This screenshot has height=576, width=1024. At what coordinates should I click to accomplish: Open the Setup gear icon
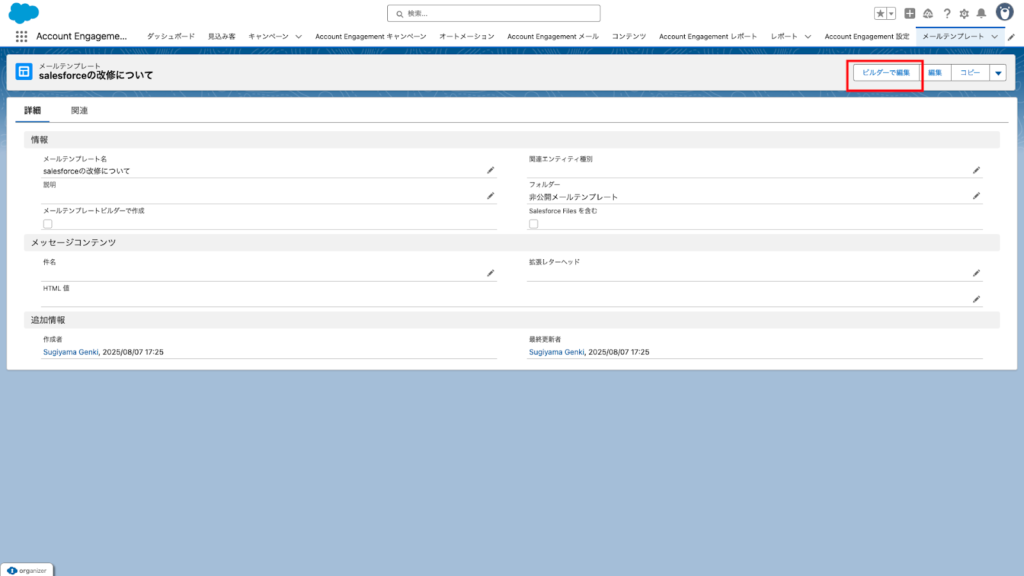(964, 13)
